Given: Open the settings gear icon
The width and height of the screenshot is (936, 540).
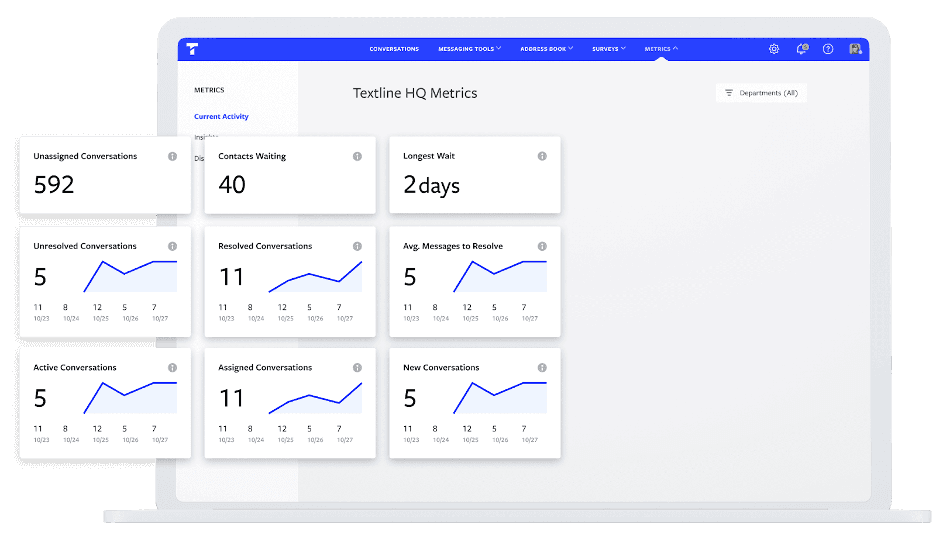Looking at the screenshot, I should (x=774, y=49).
